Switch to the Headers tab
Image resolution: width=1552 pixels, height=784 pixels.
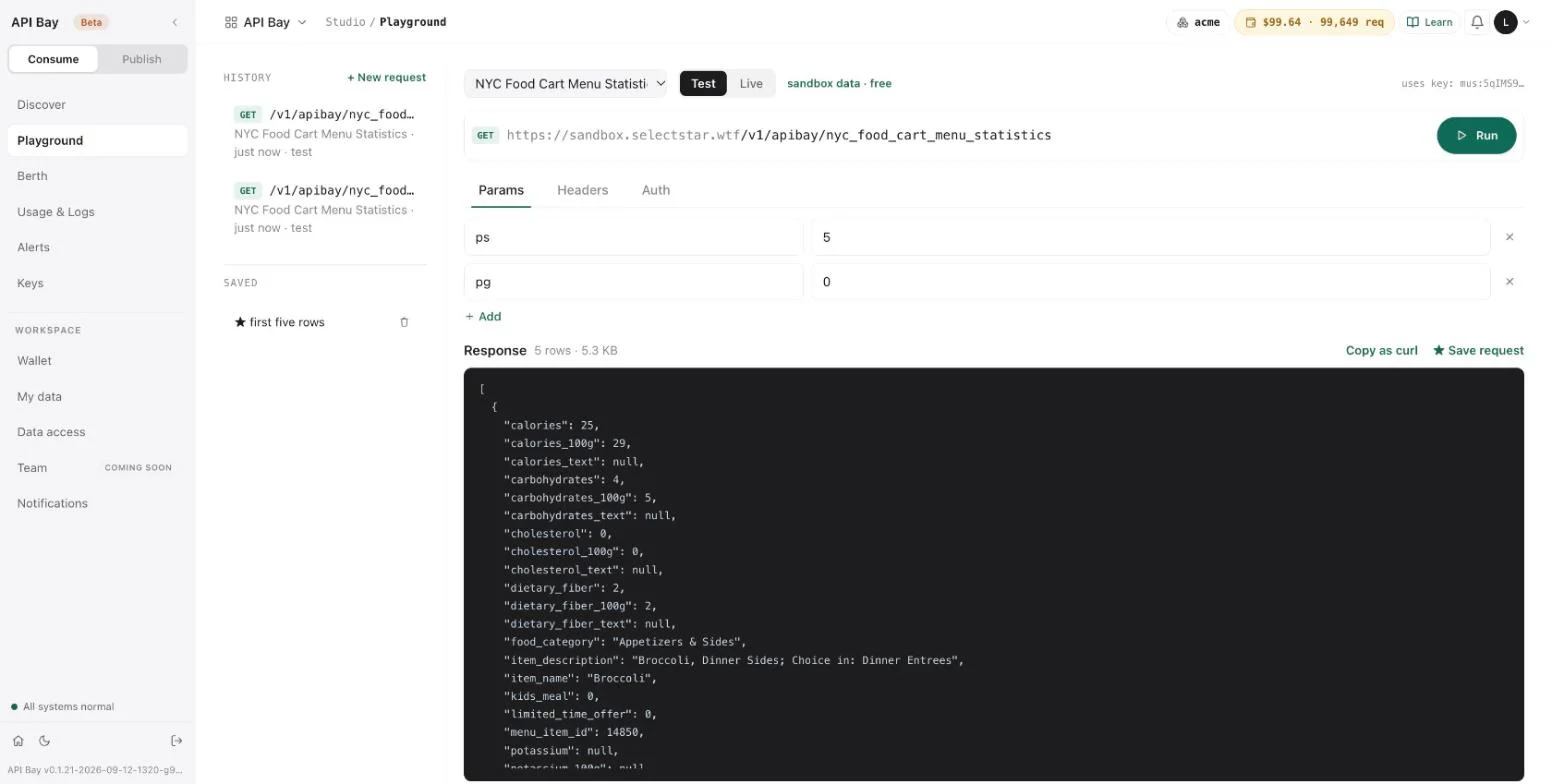click(x=582, y=190)
